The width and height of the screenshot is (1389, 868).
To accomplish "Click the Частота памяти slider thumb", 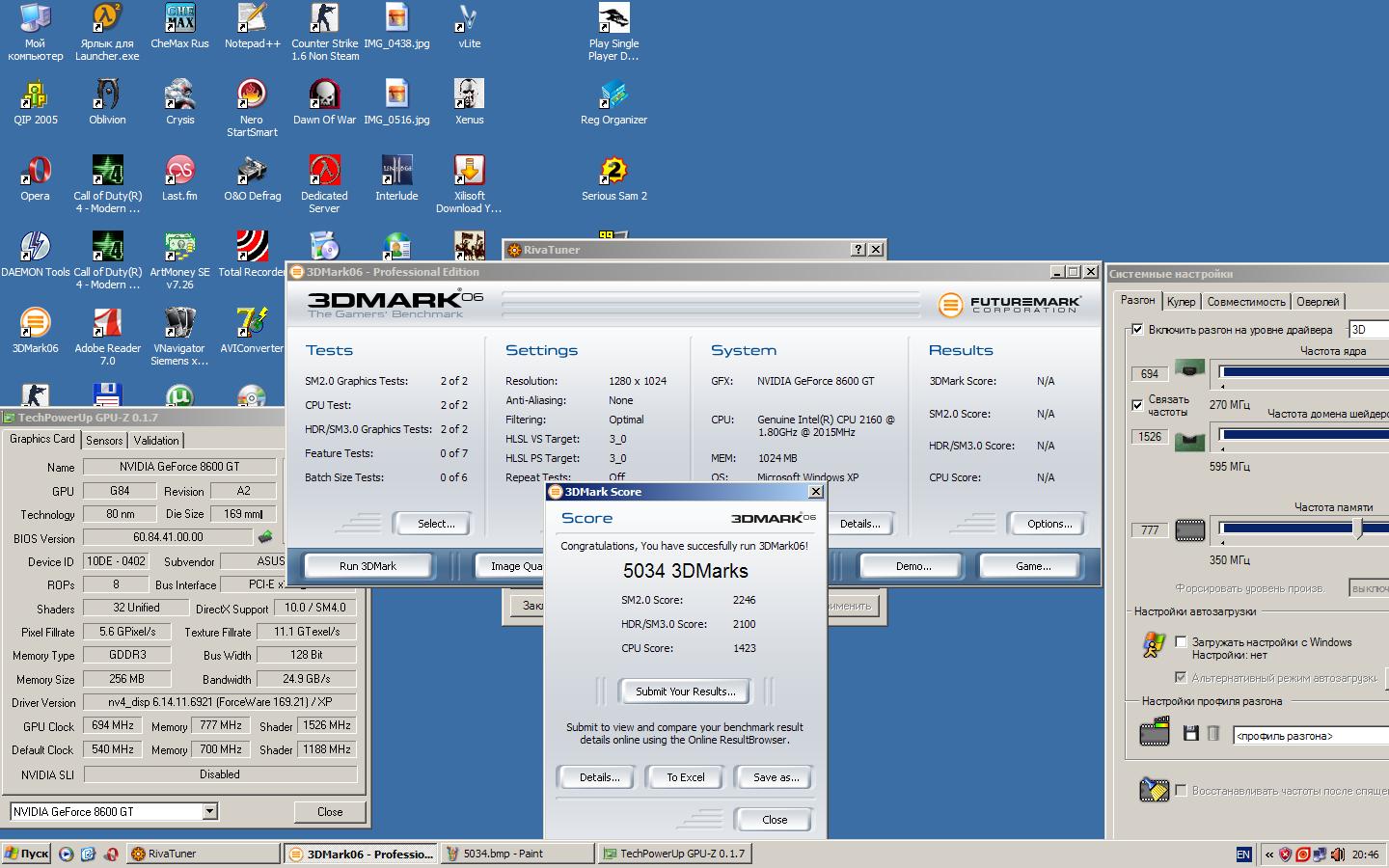I will pyautogui.click(x=1359, y=529).
